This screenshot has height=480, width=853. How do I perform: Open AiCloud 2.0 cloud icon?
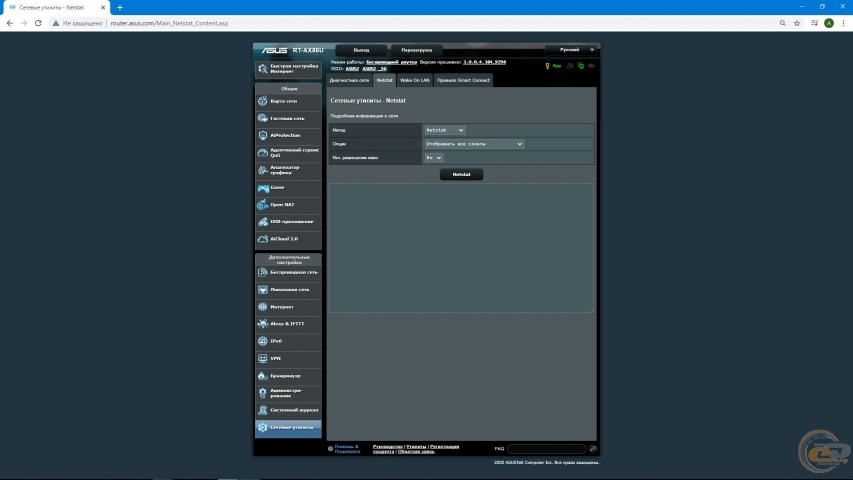pos(263,239)
